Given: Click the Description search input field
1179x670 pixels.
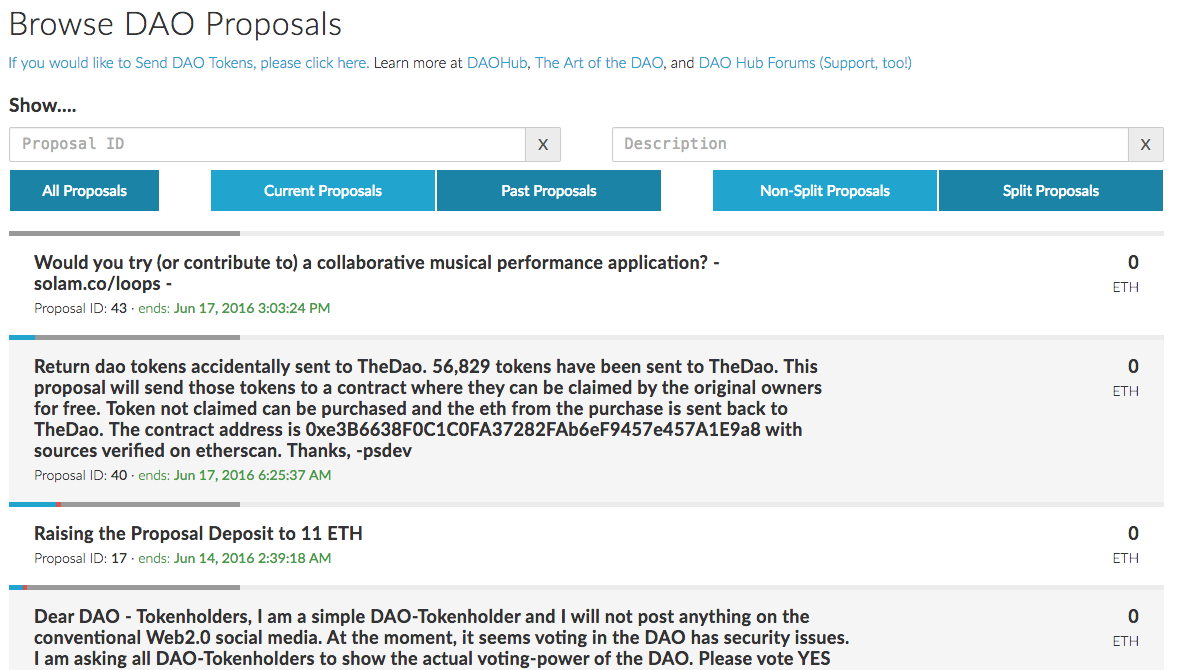Looking at the screenshot, I should pyautogui.click(x=869, y=144).
